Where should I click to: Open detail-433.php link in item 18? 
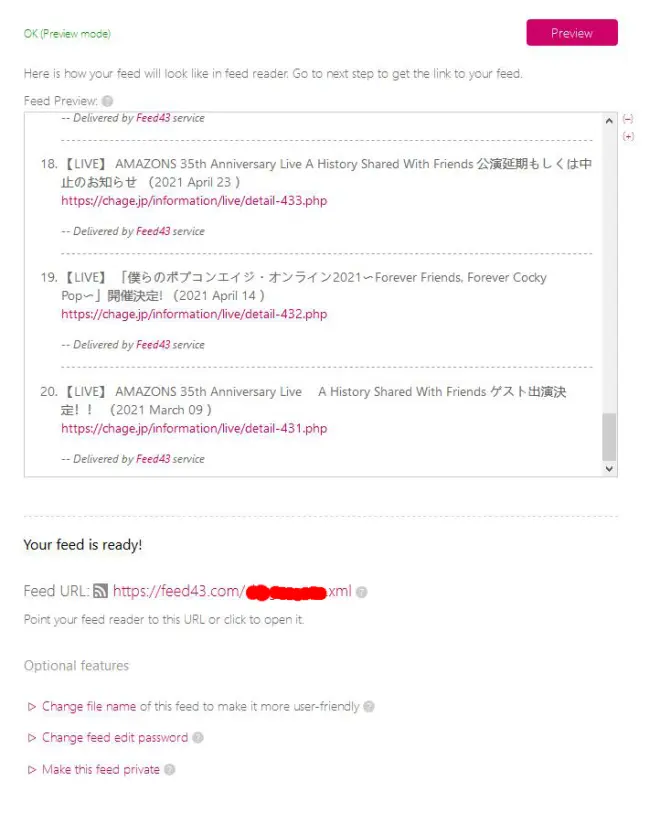(x=194, y=201)
